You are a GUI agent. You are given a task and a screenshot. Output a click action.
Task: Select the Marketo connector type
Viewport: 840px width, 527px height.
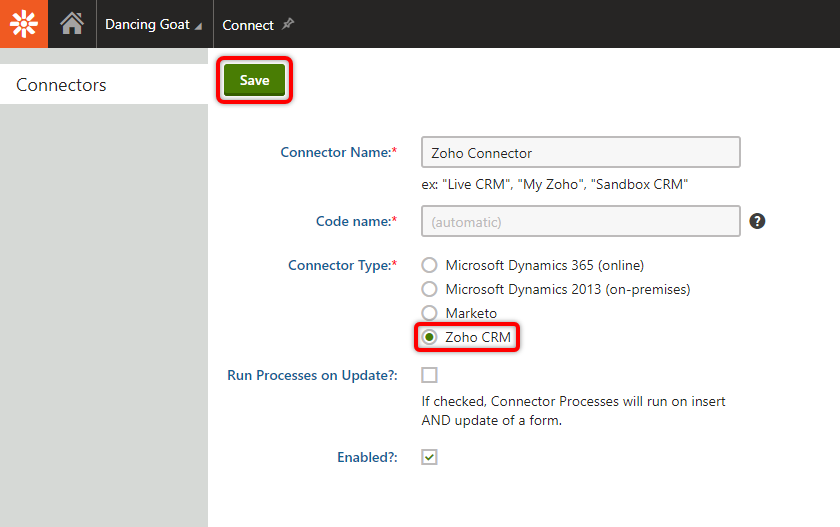tap(429, 313)
